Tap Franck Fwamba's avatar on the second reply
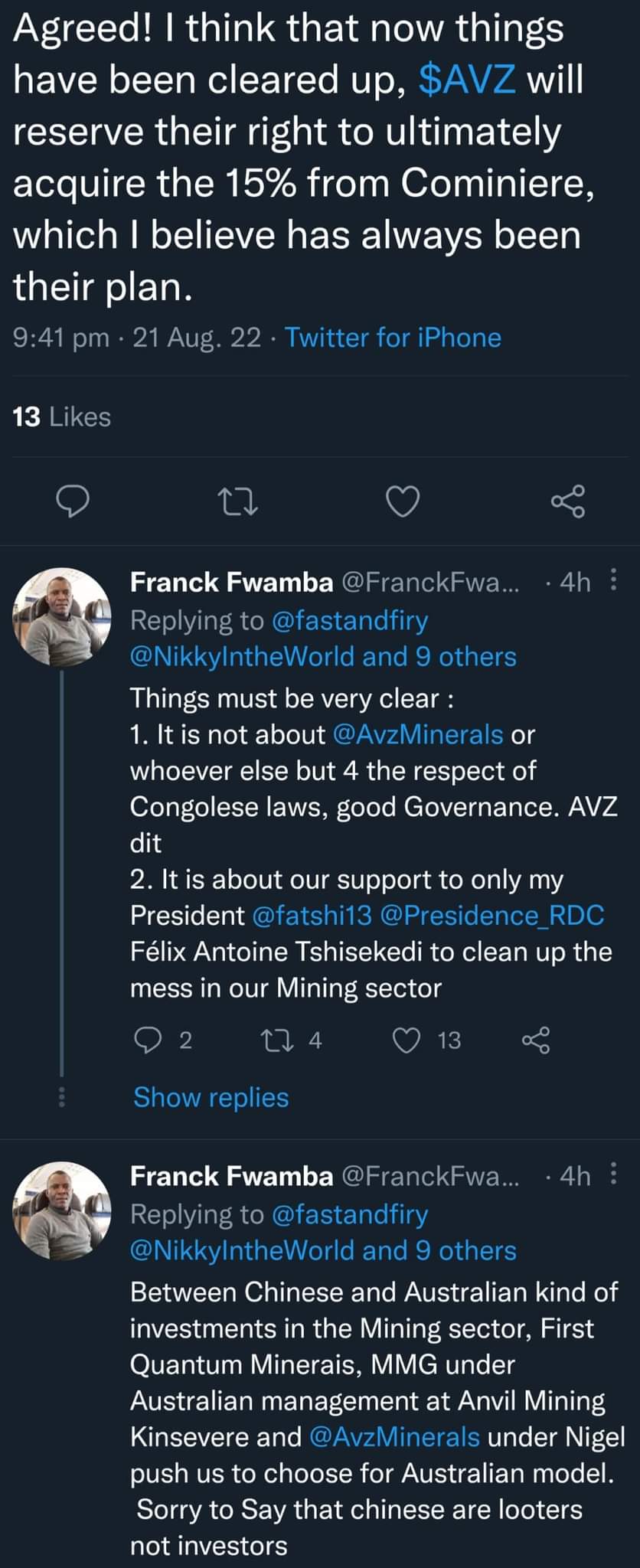The width and height of the screenshot is (640, 1568). click(62, 1211)
